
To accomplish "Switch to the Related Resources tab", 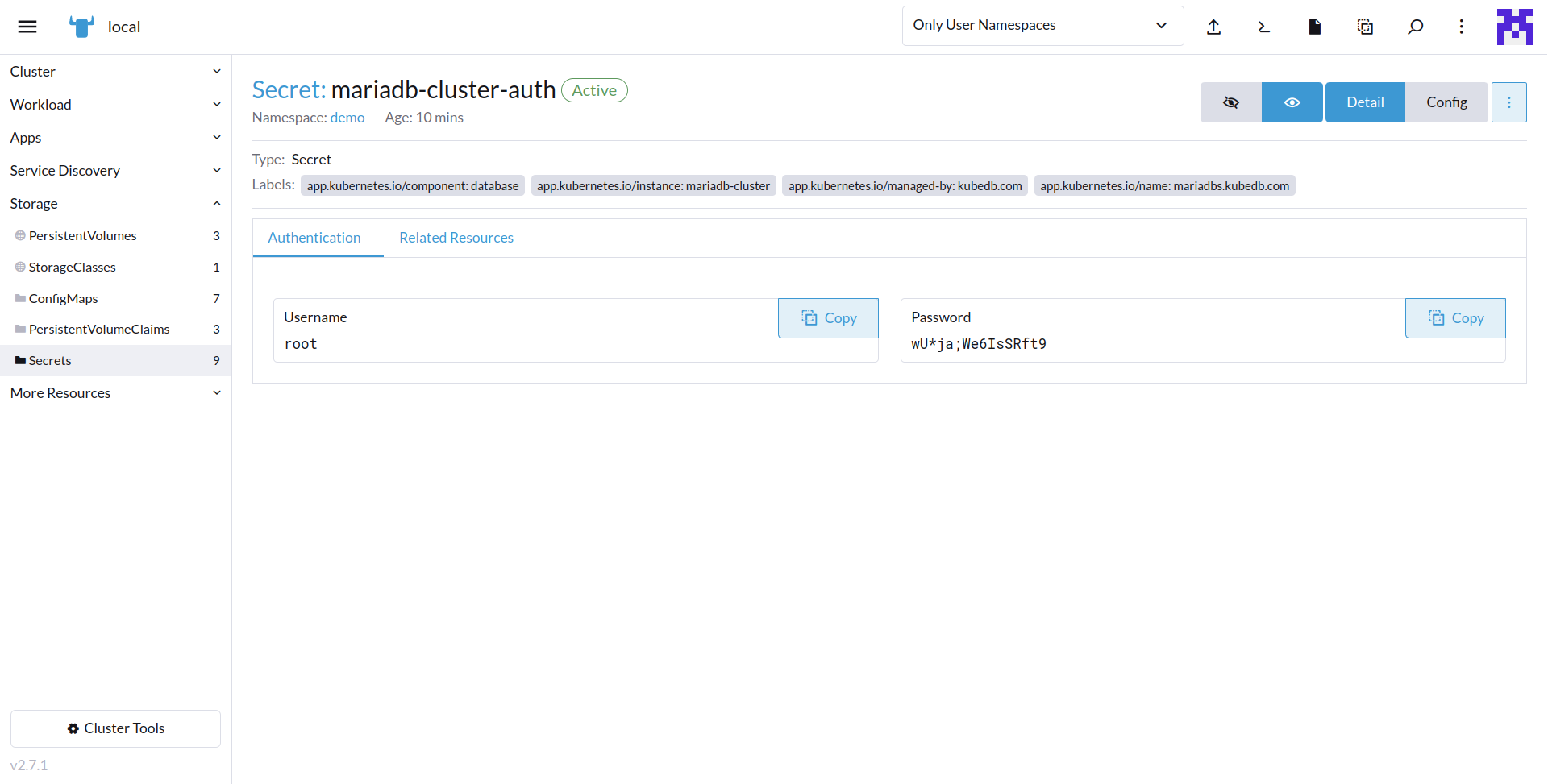I will [x=456, y=238].
